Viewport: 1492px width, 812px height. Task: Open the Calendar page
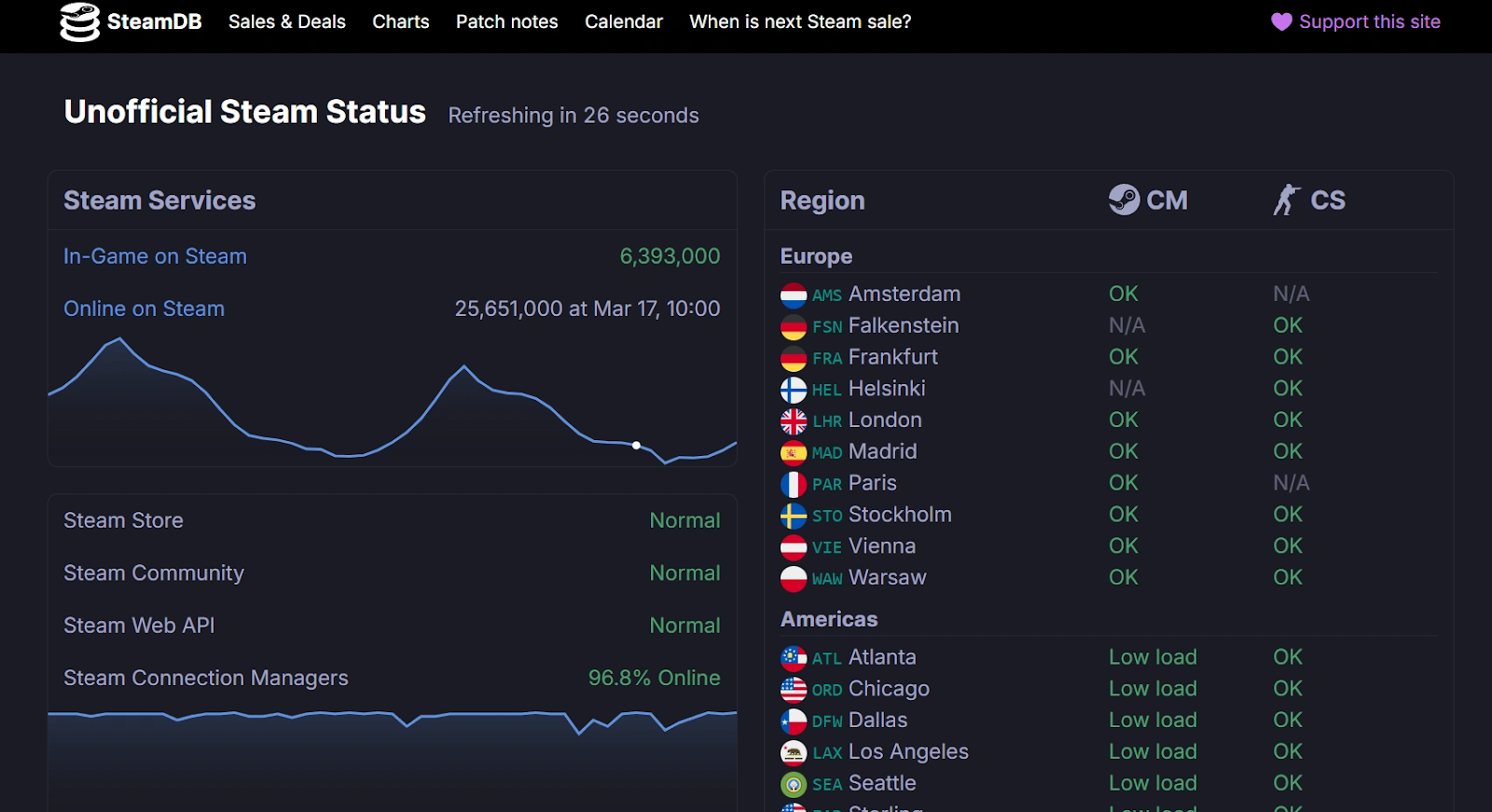point(623,21)
